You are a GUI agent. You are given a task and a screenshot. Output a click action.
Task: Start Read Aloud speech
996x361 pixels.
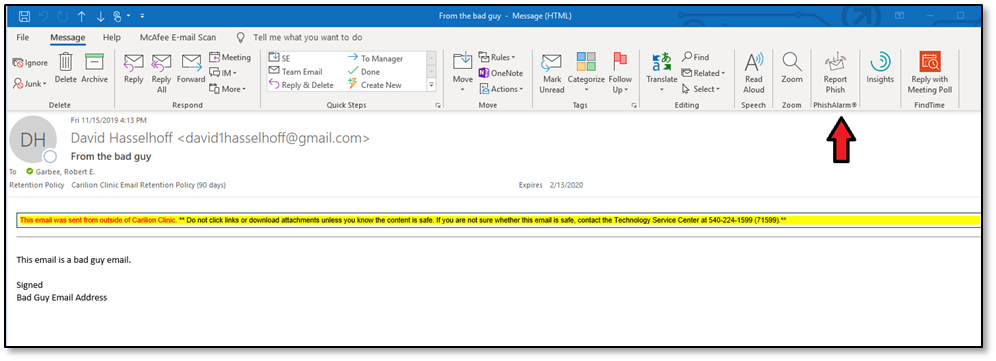(x=753, y=72)
